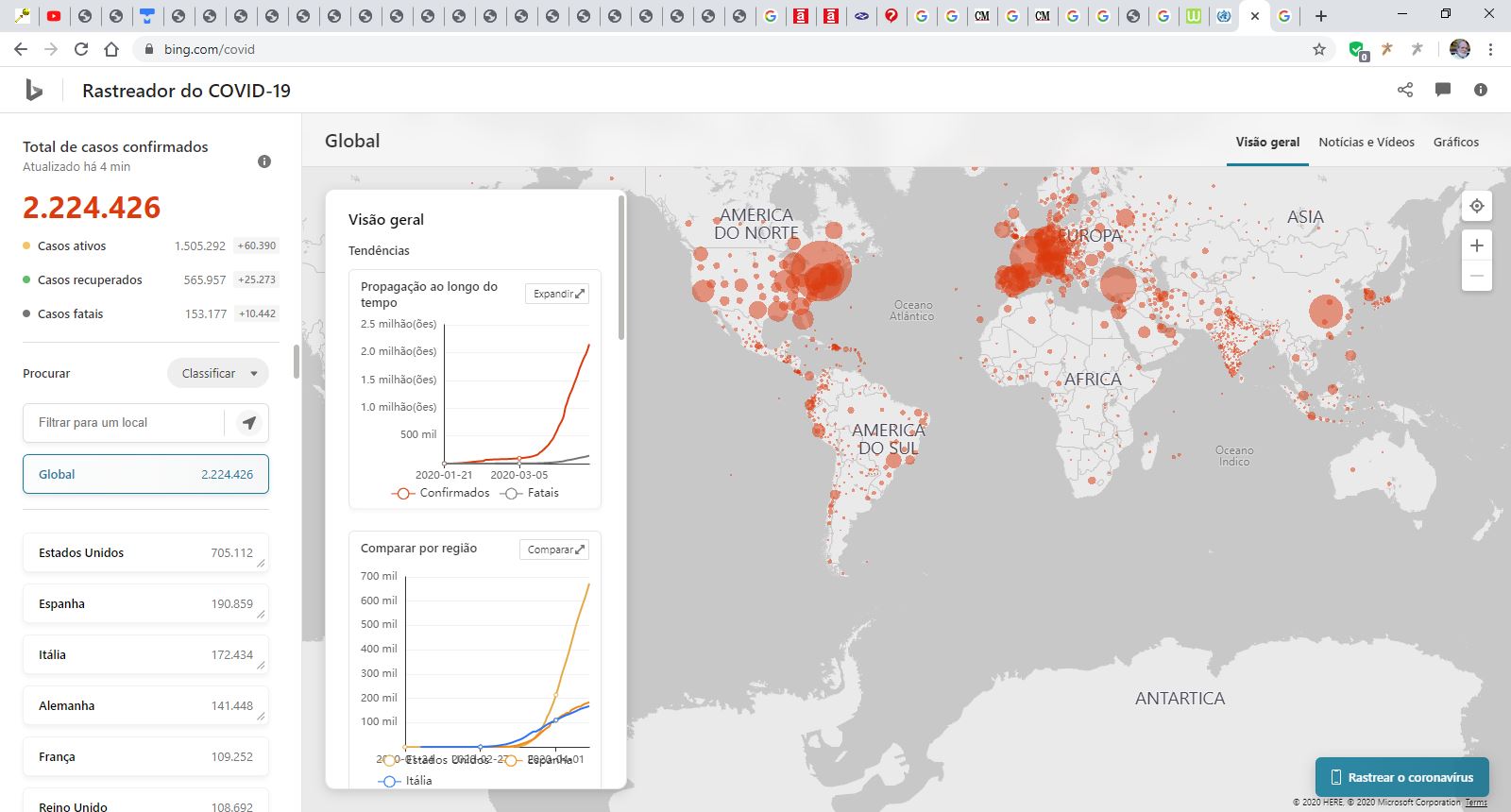
Task: Open the Terms link on the map
Action: tap(1476, 803)
